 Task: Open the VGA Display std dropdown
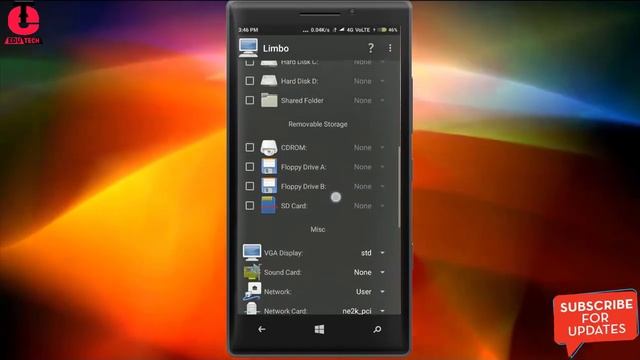pos(373,253)
